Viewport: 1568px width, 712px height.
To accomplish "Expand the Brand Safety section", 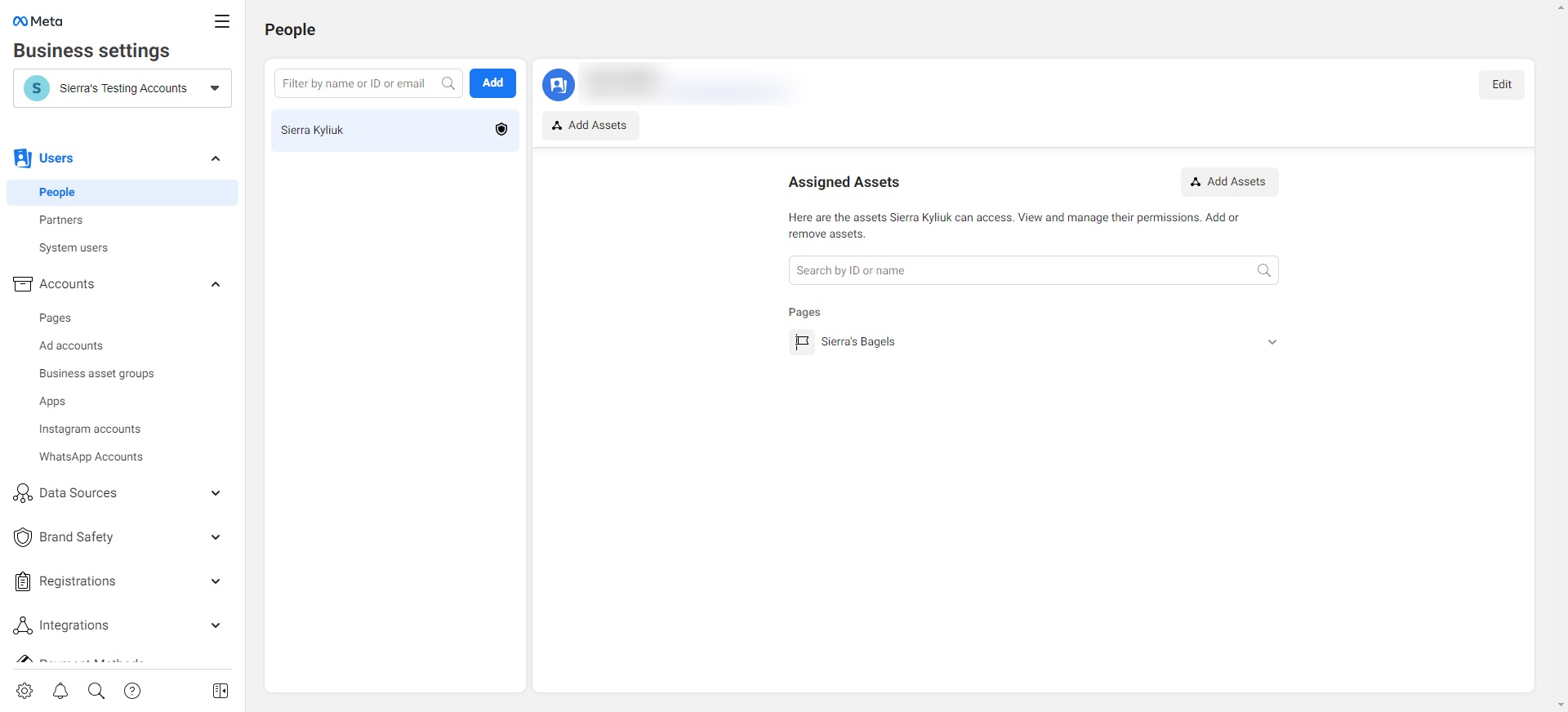I will pyautogui.click(x=216, y=537).
